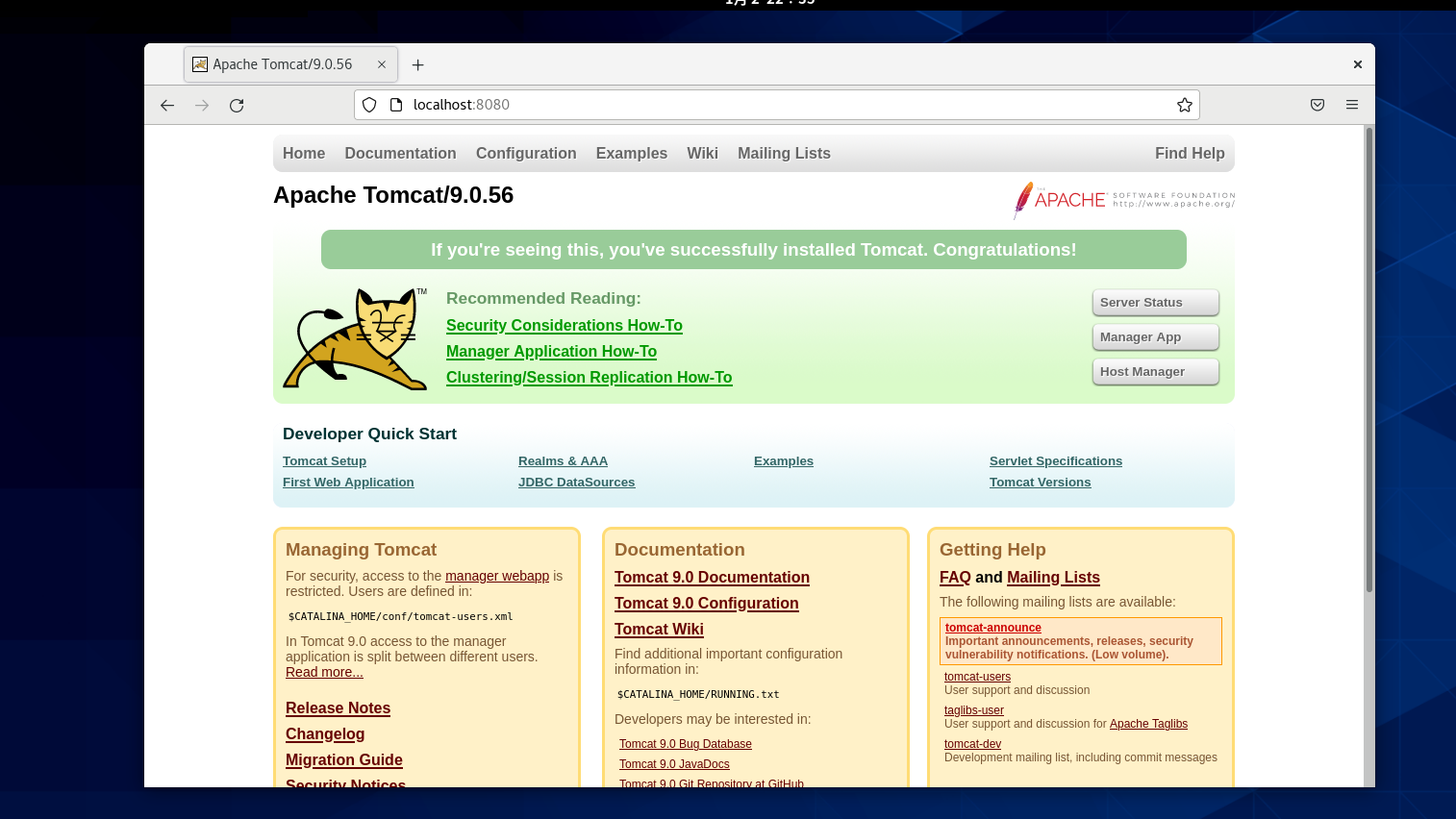Open Documentation in the navigation bar
Viewport: 1456px width, 819px height.
point(400,153)
